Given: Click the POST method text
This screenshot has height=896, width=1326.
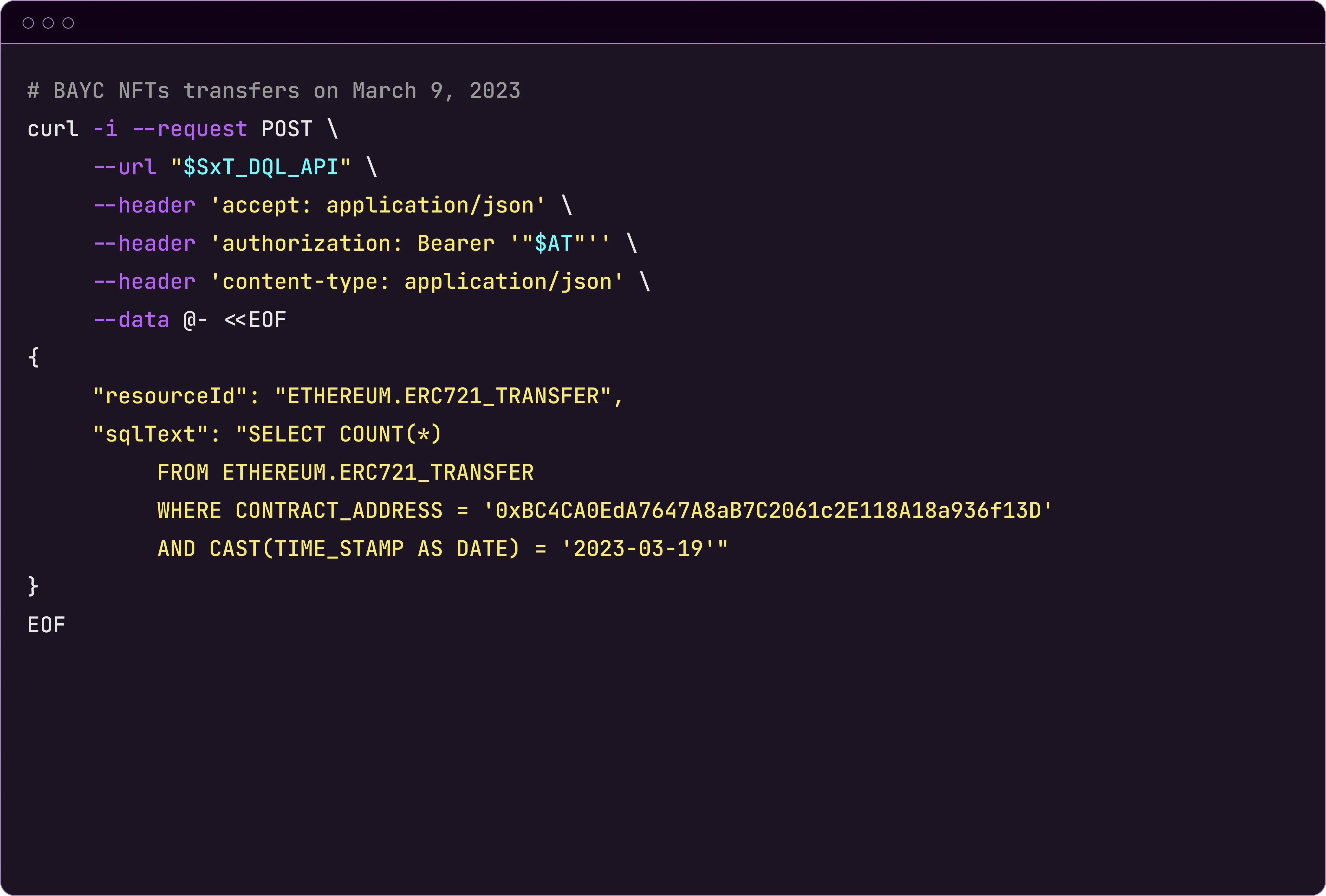Looking at the screenshot, I should (286, 130).
